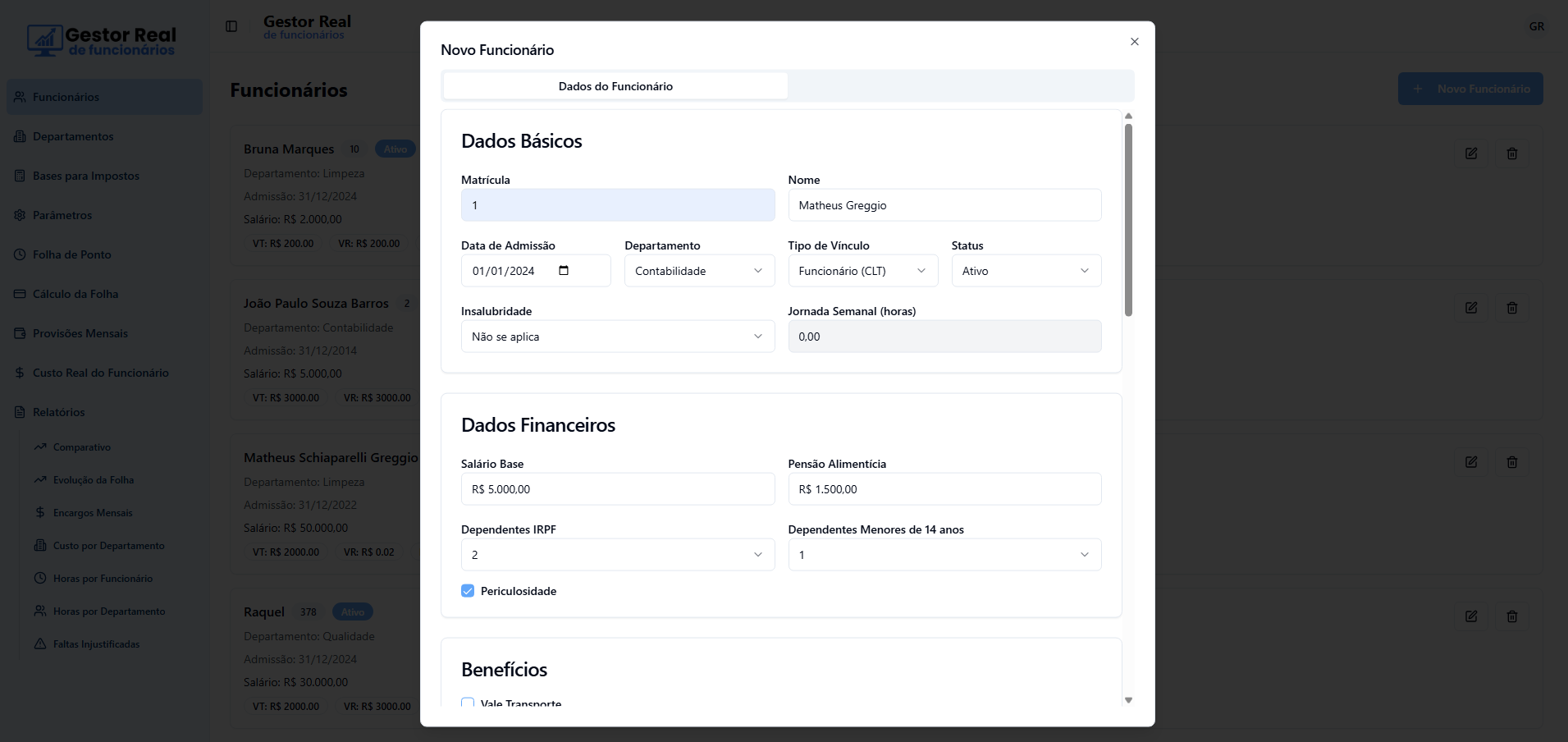
Task: Open the date picker calendar icon
Action: [x=564, y=271]
